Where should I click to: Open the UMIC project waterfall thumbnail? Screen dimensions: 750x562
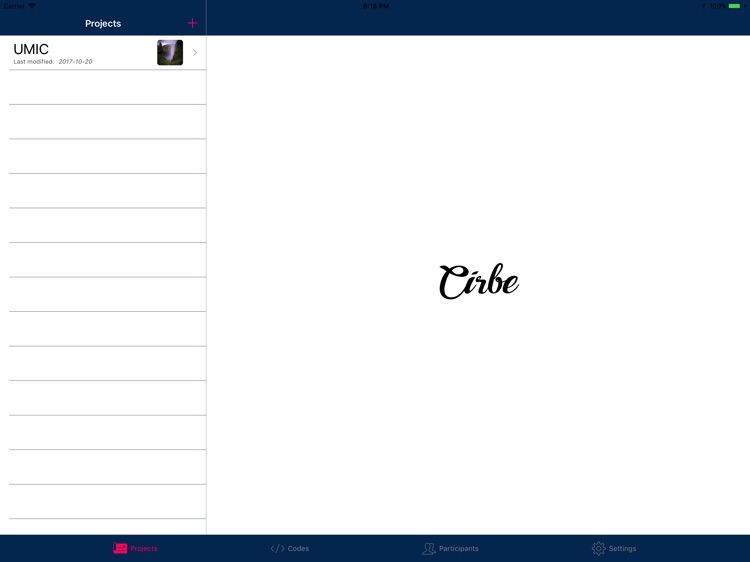pos(170,52)
